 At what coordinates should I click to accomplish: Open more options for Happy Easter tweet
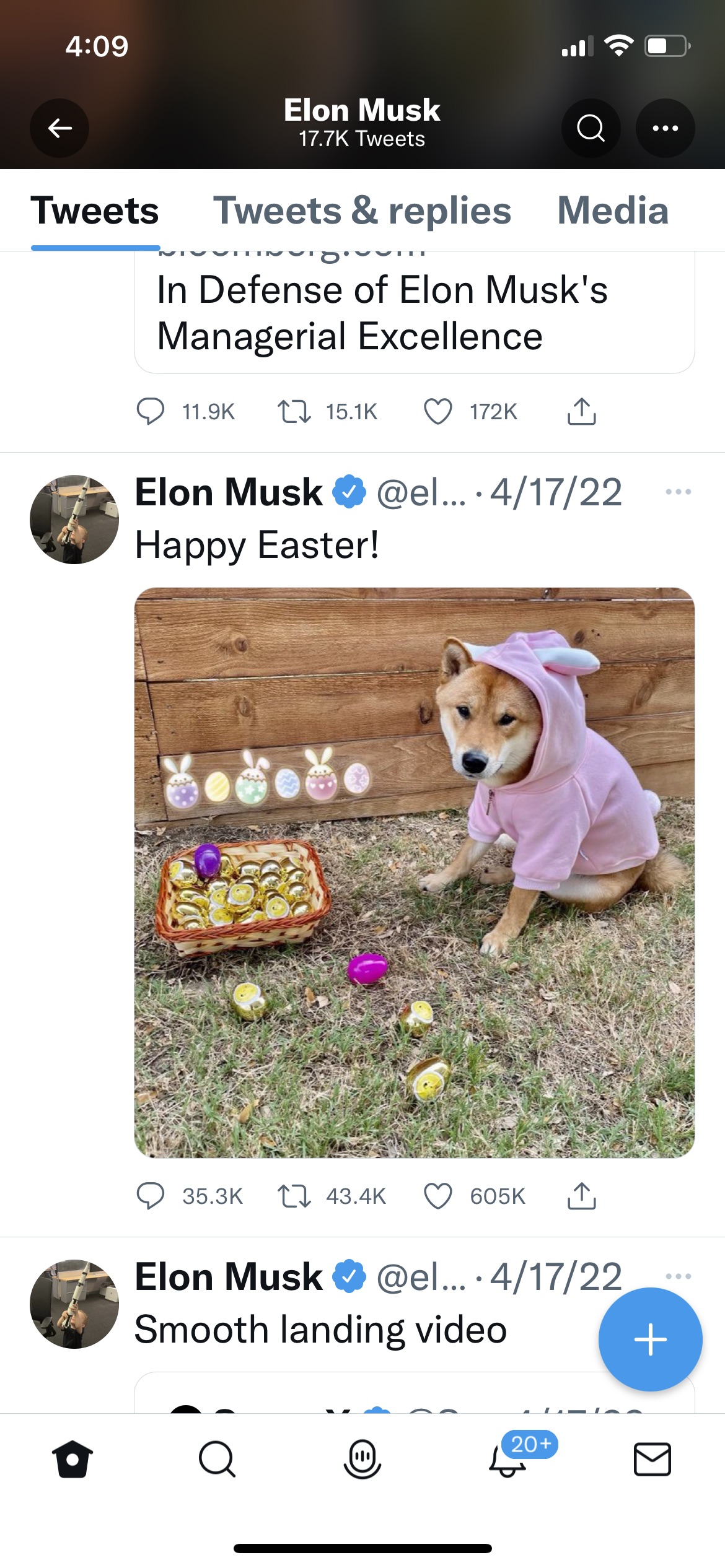point(678,492)
